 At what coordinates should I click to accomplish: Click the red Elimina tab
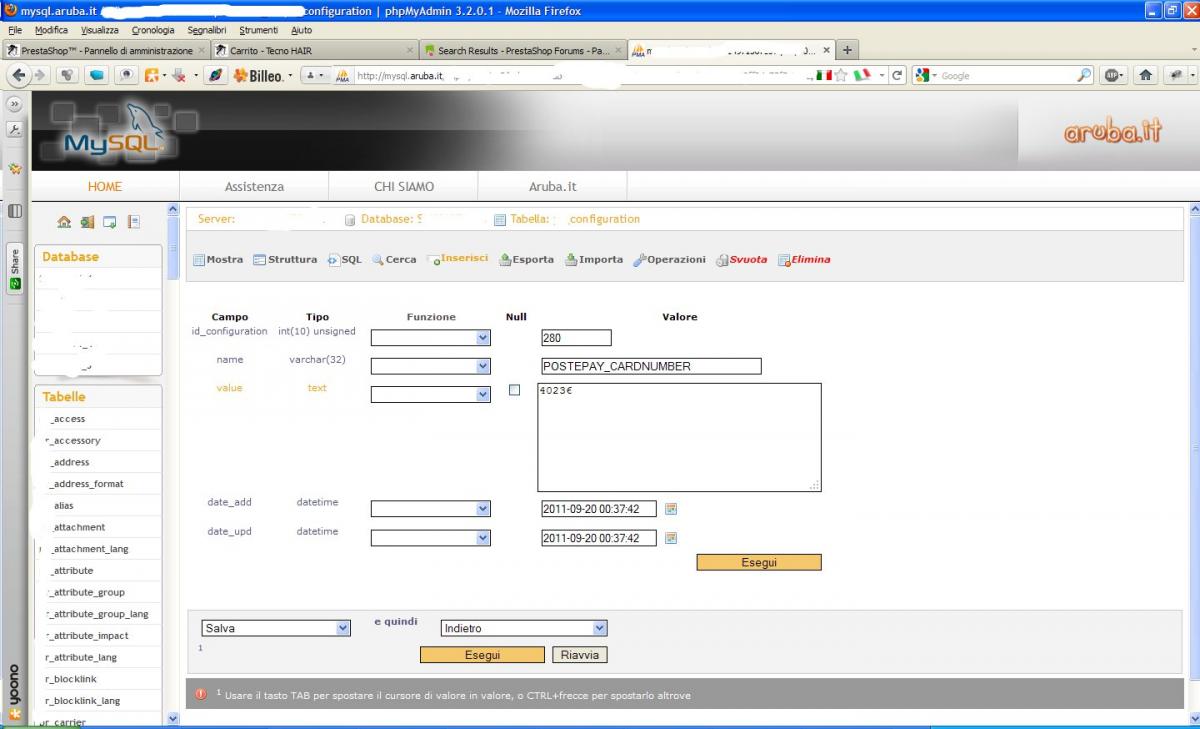point(804,260)
